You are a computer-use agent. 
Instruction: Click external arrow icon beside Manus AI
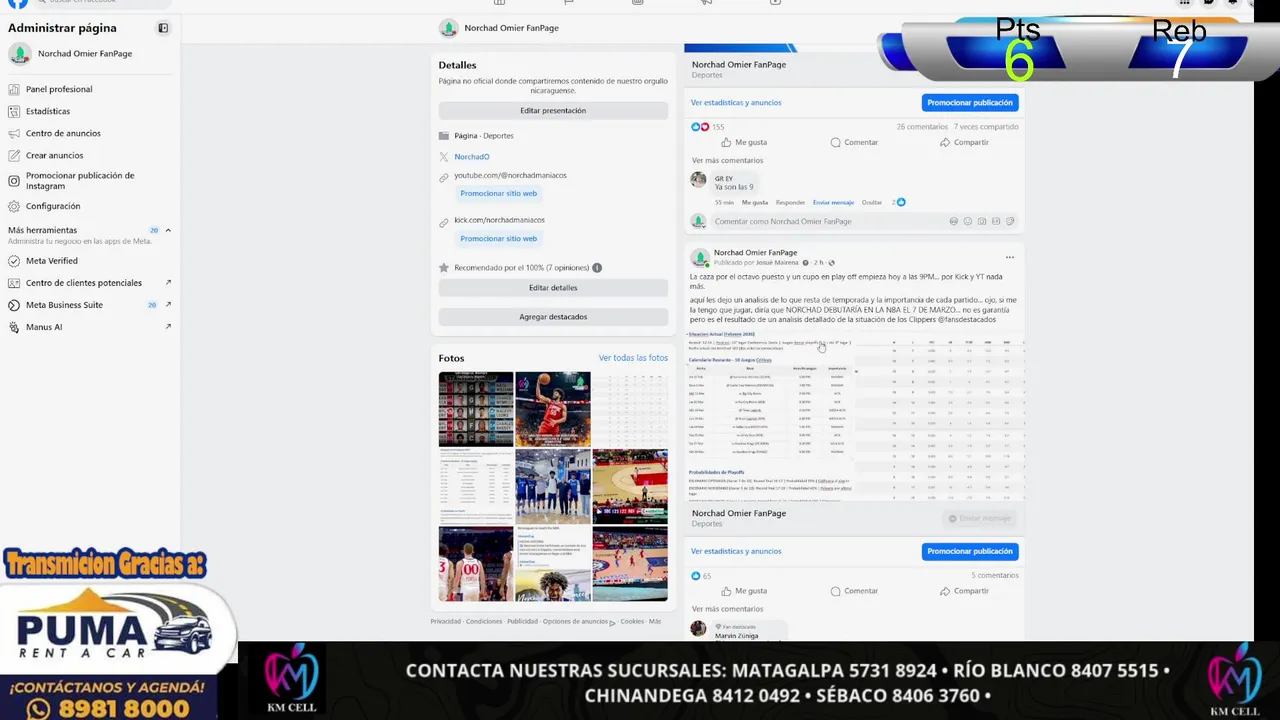pos(168,327)
